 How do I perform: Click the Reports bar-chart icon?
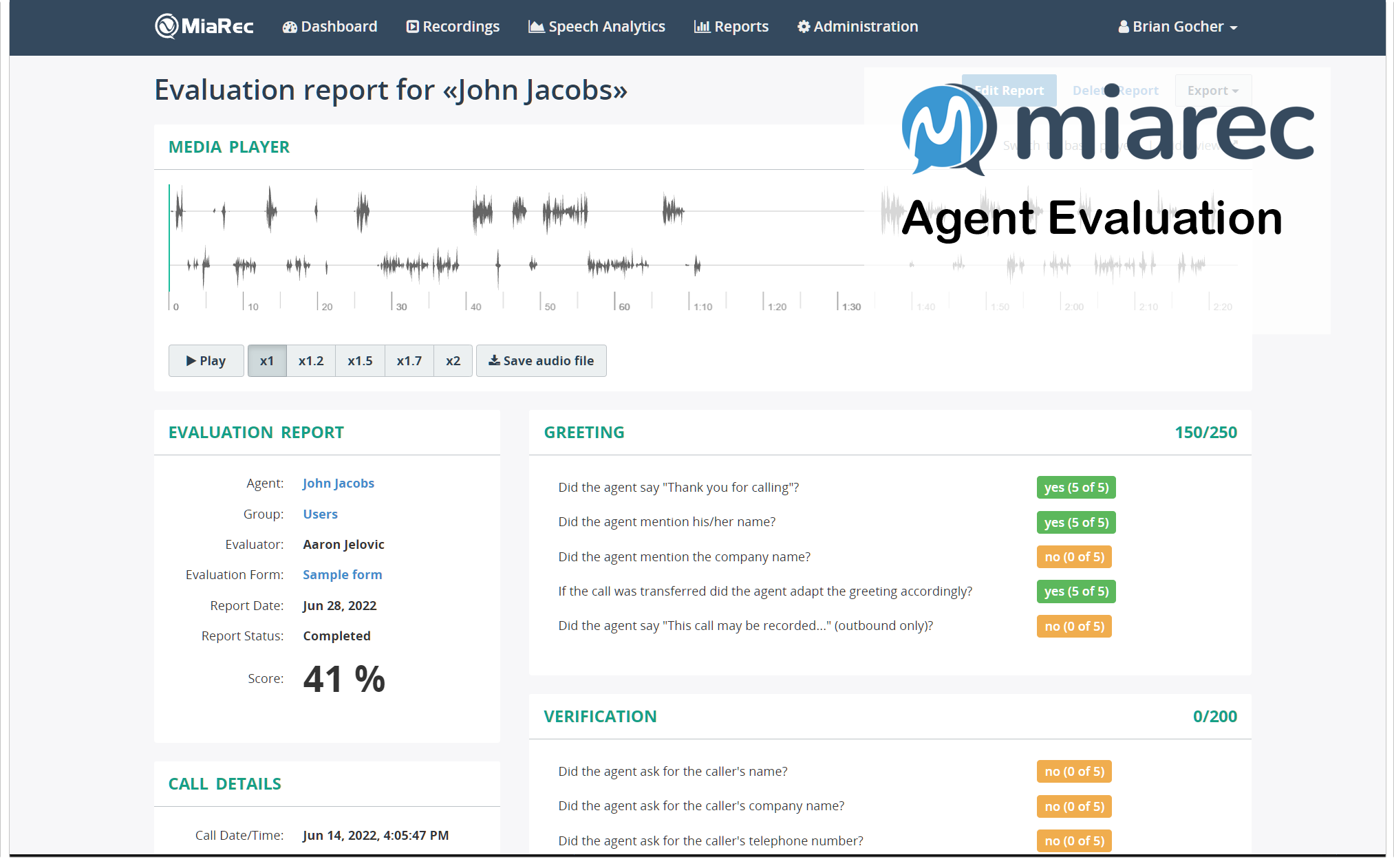[702, 27]
